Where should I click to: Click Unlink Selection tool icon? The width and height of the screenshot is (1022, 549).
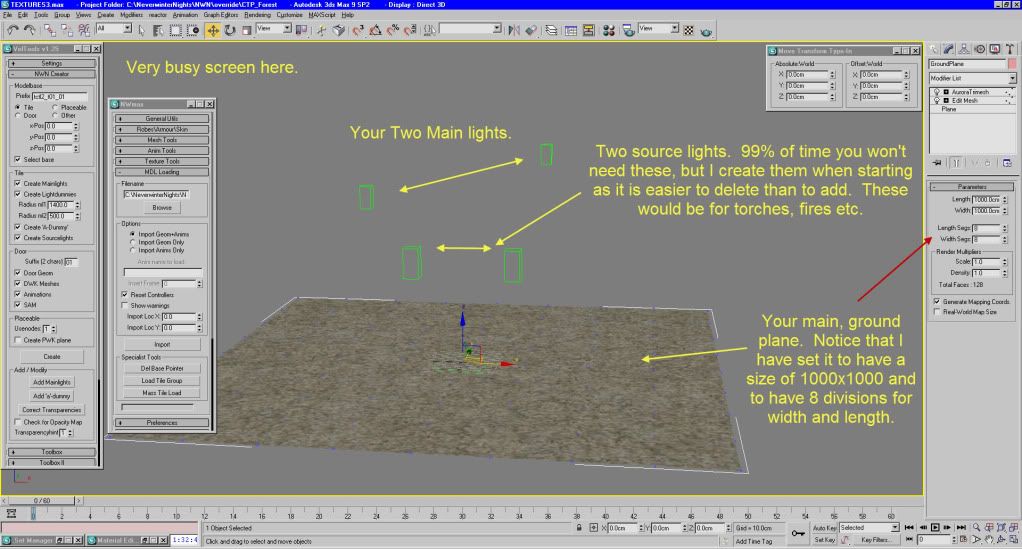(x=66, y=30)
